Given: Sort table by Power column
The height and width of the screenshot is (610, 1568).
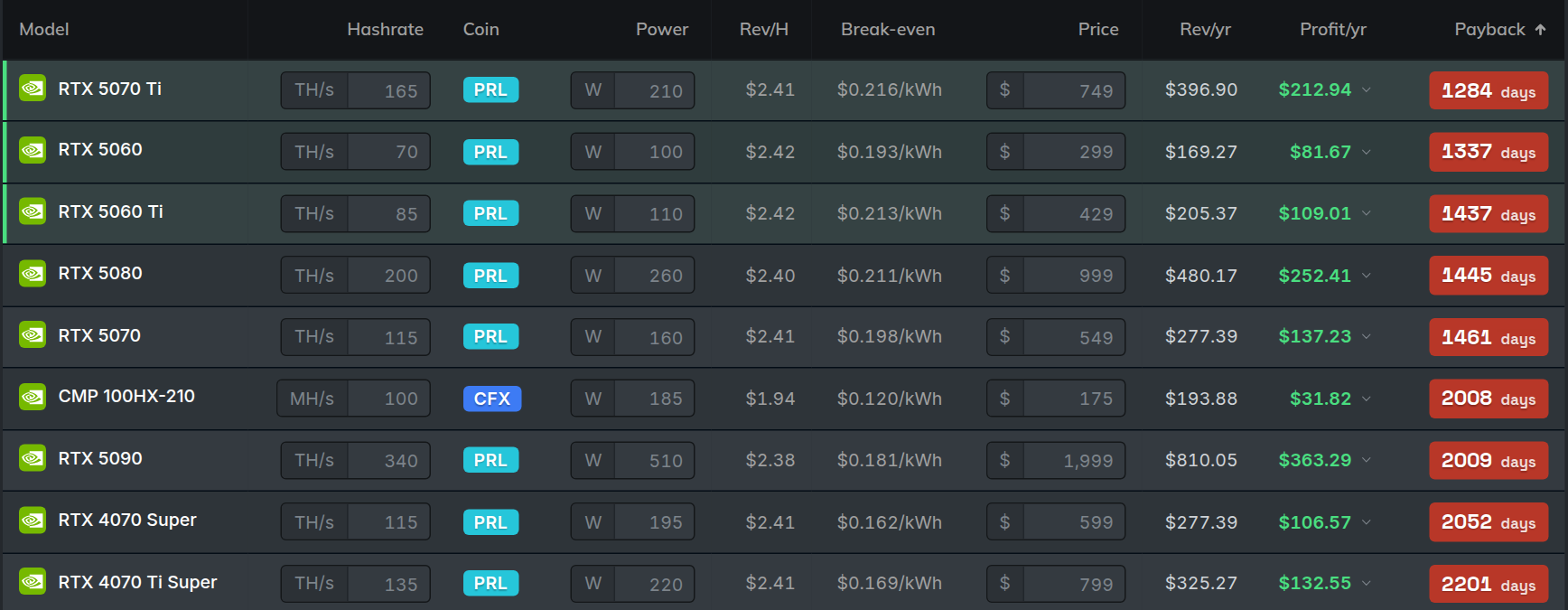Looking at the screenshot, I should (x=662, y=30).
